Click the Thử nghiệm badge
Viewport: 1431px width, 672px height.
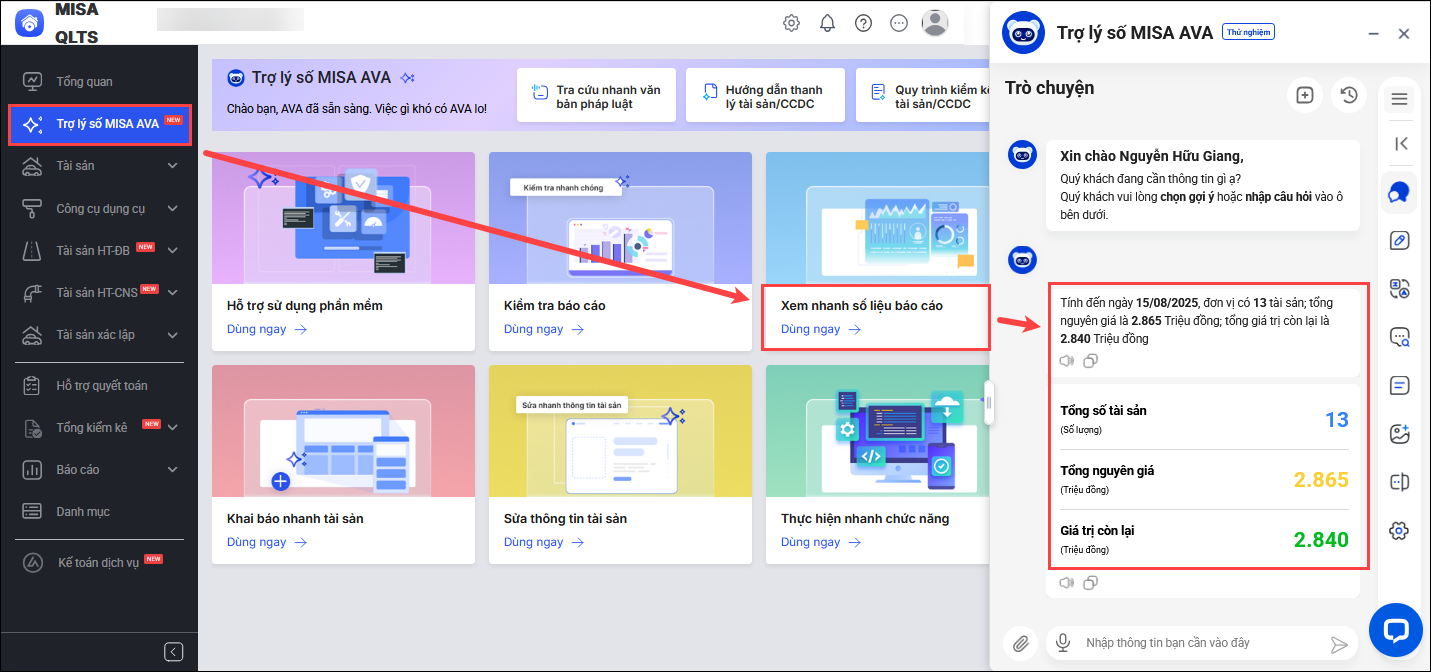coord(1250,32)
